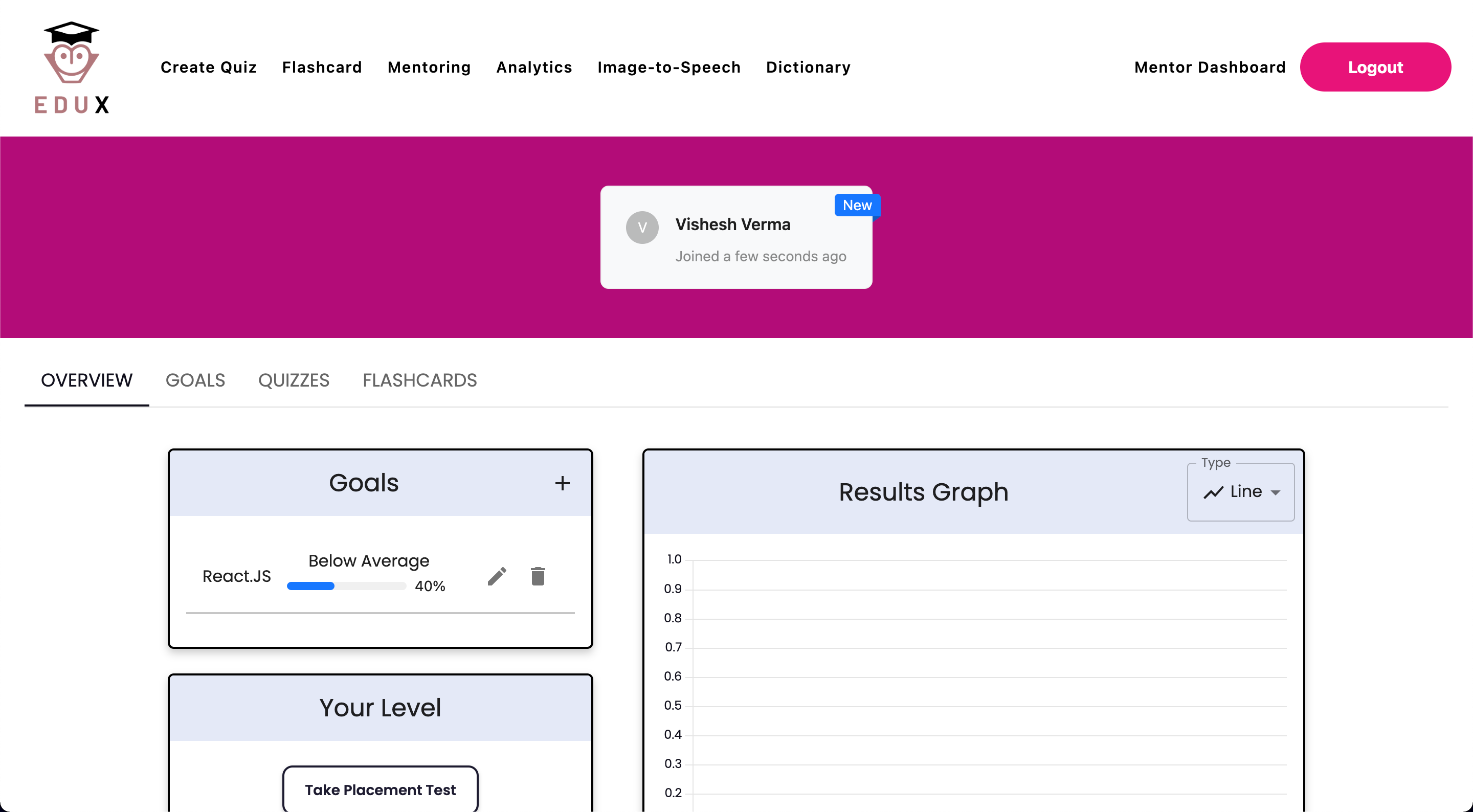Screen dimensions: 1473x812
Task: Delete the React.JS goal with trash icon
Action: [538, 576]
